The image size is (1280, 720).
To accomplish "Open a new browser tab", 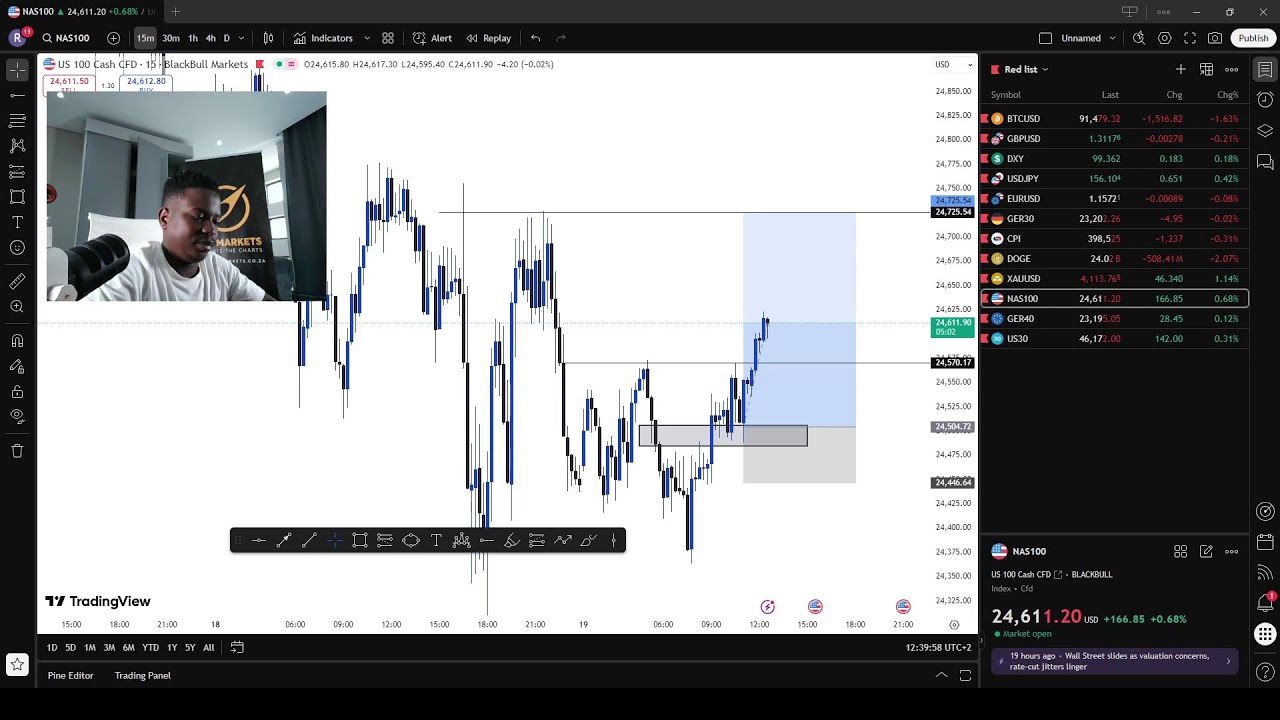I will pyautogui.click(x=175, y=12).
